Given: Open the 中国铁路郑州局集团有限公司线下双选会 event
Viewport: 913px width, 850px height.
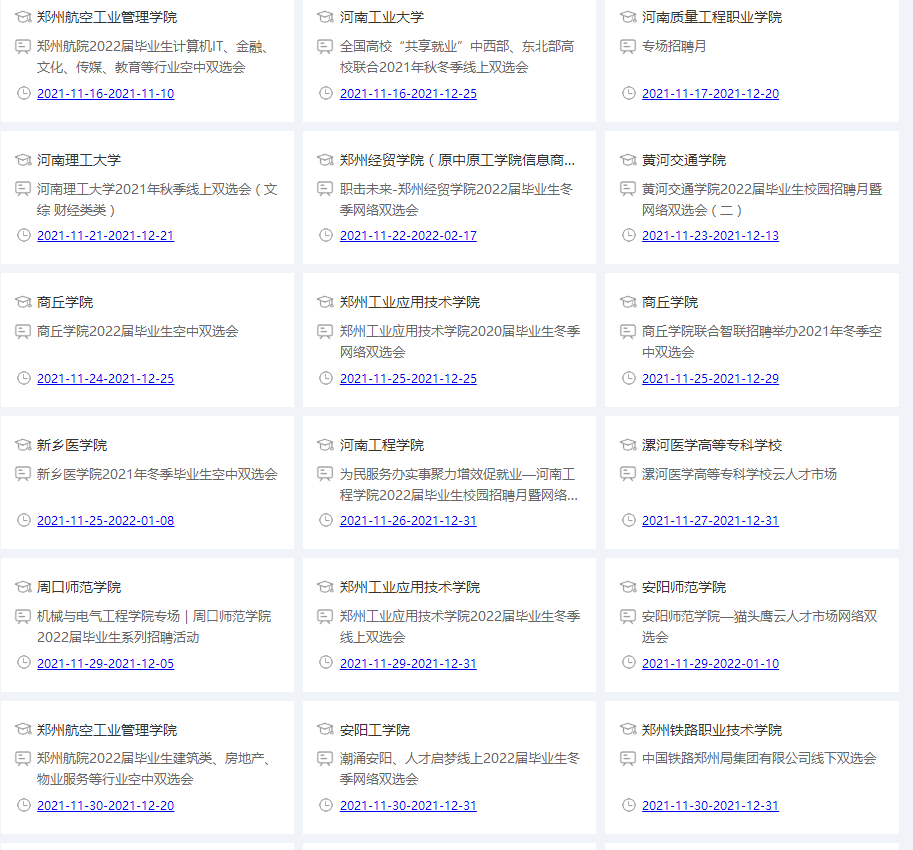Looking at the screenshot, I should [759, 758].
